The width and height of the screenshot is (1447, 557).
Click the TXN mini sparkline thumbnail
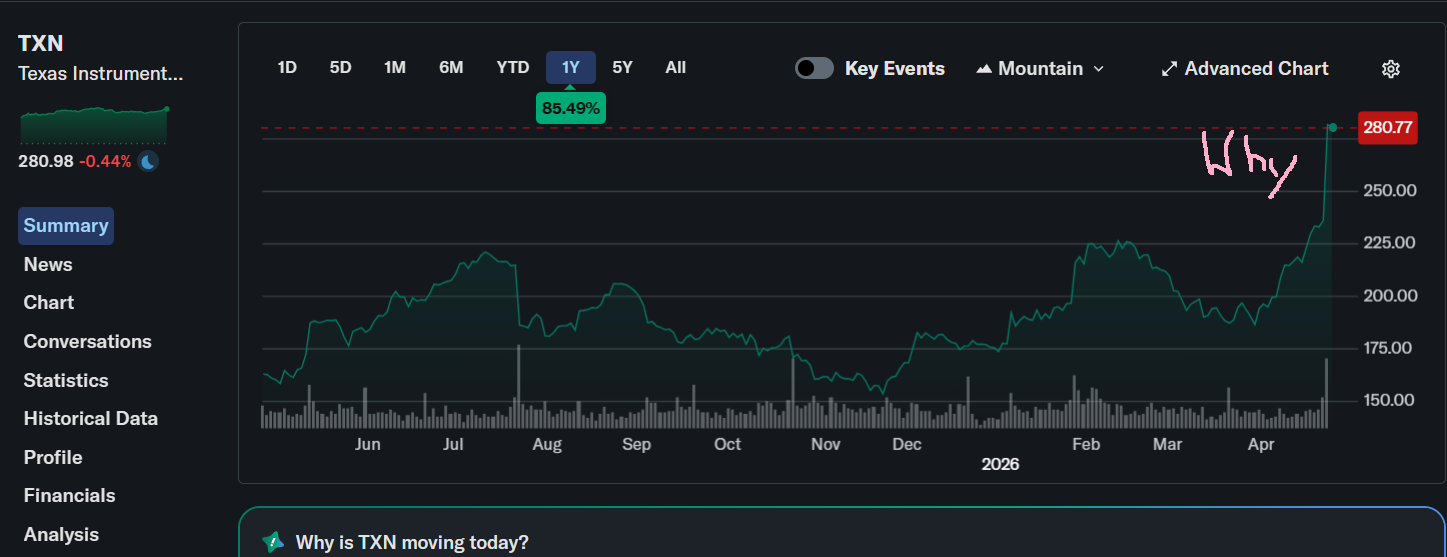(x=94, y=125)
